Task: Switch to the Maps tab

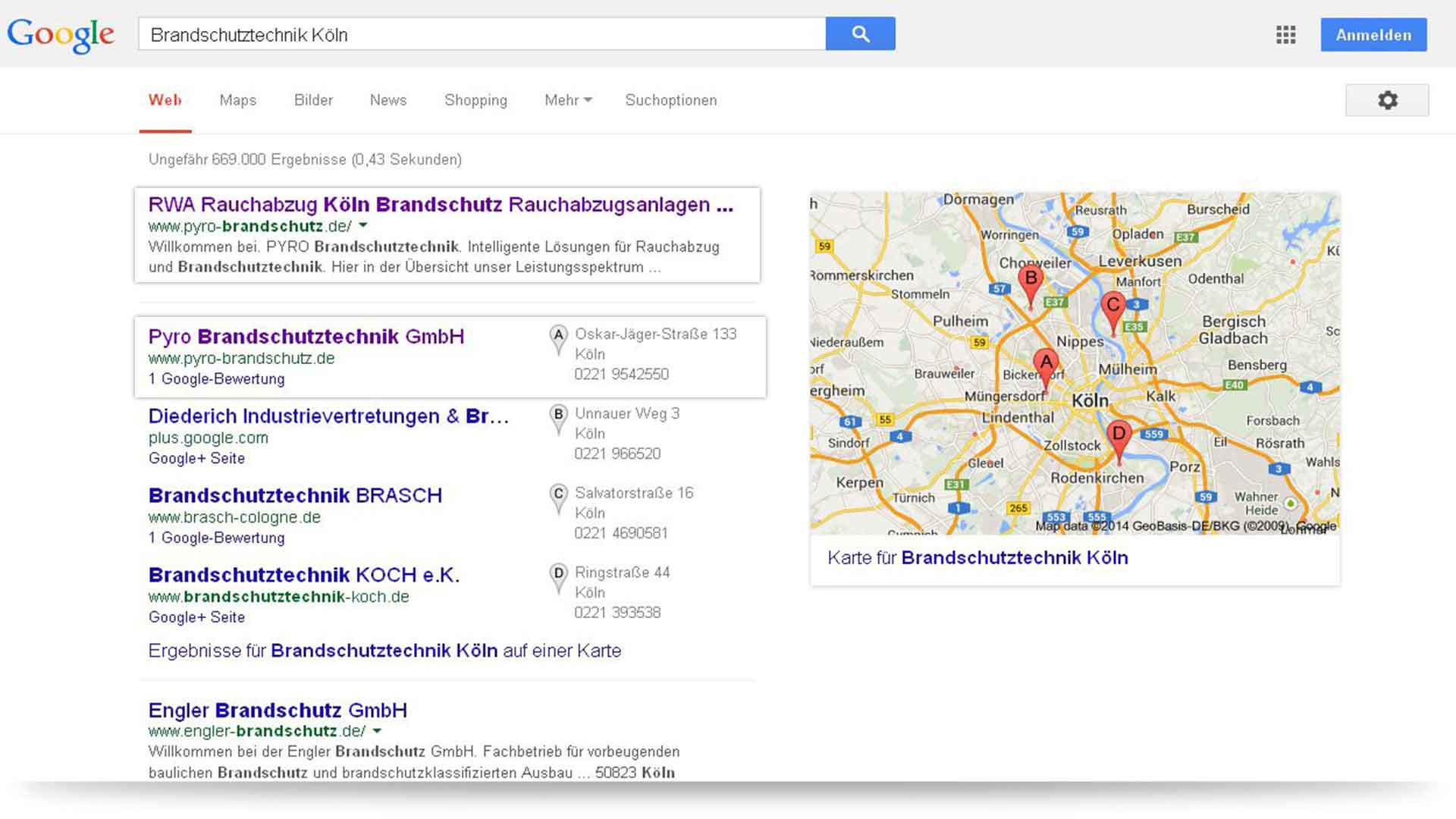Action: pos(238,100)
